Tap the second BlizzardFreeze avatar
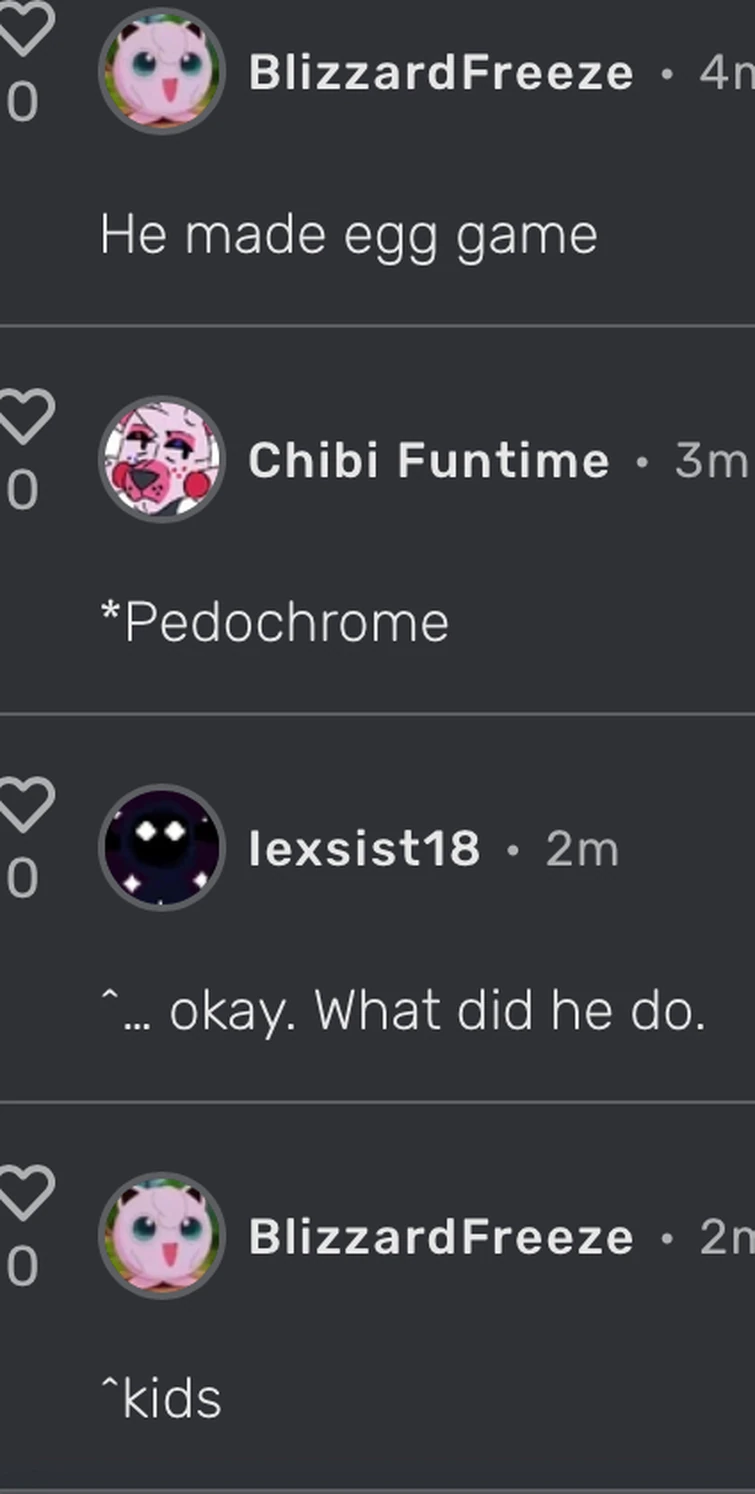The width and height of the screenshot is (755, 1494). (162, 1236)
